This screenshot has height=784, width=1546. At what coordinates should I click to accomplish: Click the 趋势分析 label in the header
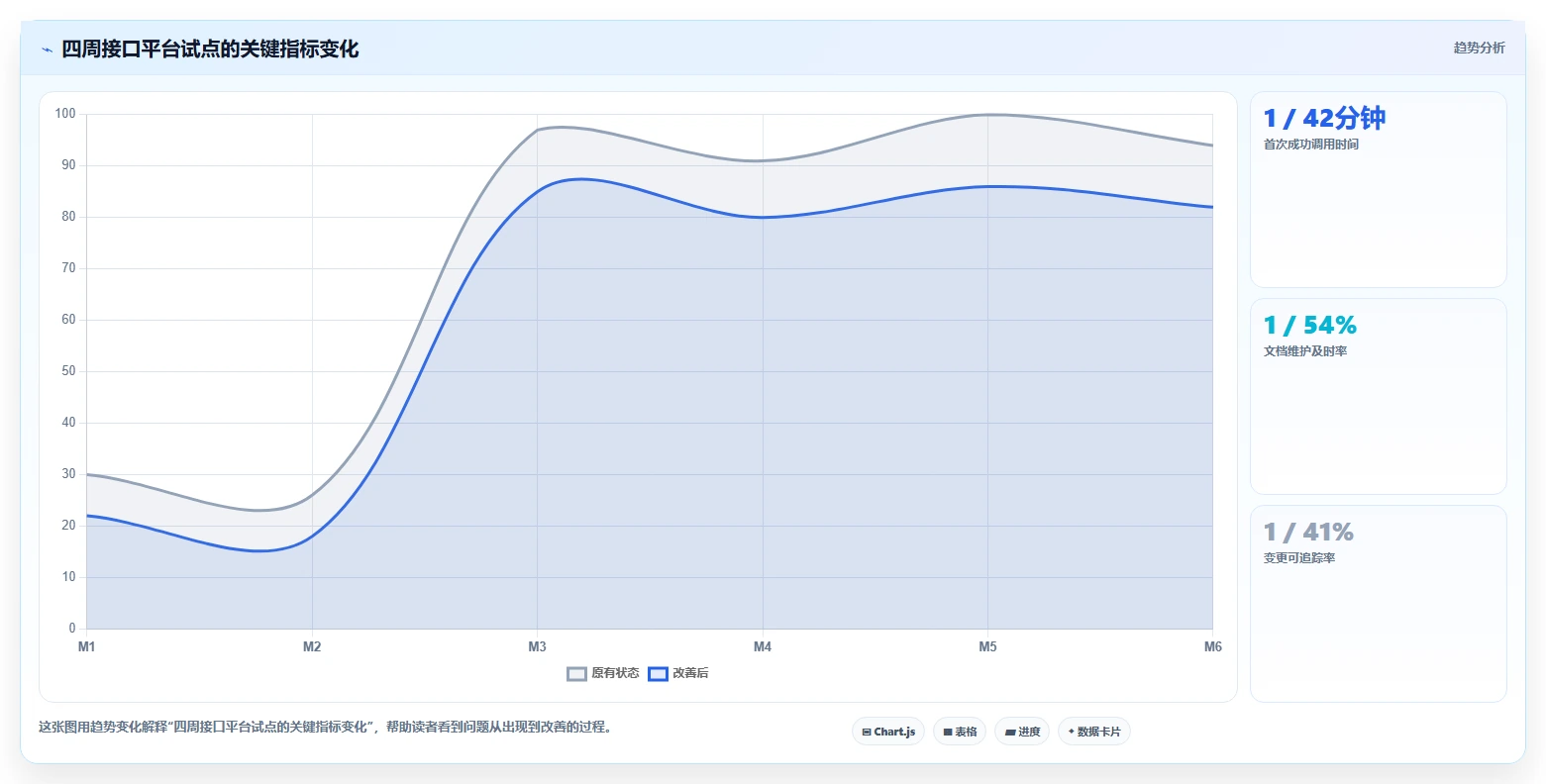pyautogui.click(x=1479, y=48)
